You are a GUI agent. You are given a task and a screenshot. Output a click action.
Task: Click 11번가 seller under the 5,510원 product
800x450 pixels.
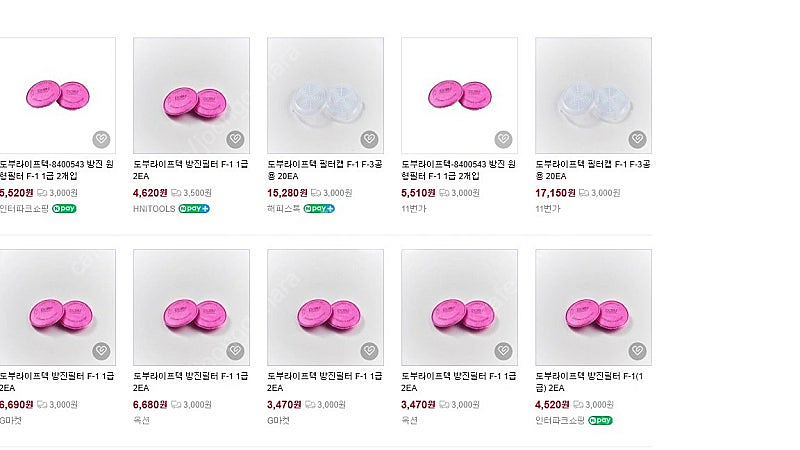[413, 209]
